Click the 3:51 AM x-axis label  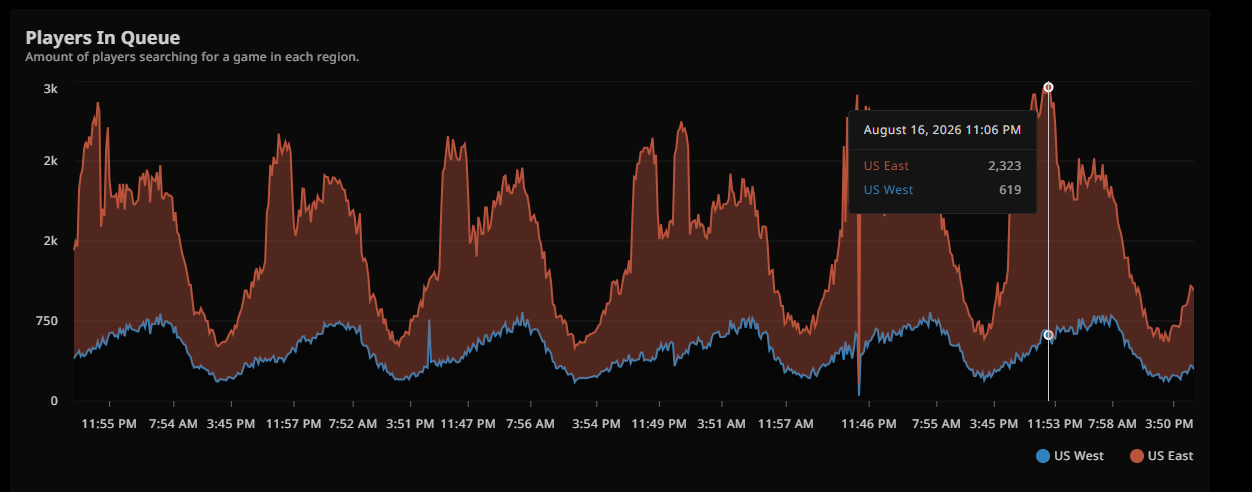click(720, 424)
